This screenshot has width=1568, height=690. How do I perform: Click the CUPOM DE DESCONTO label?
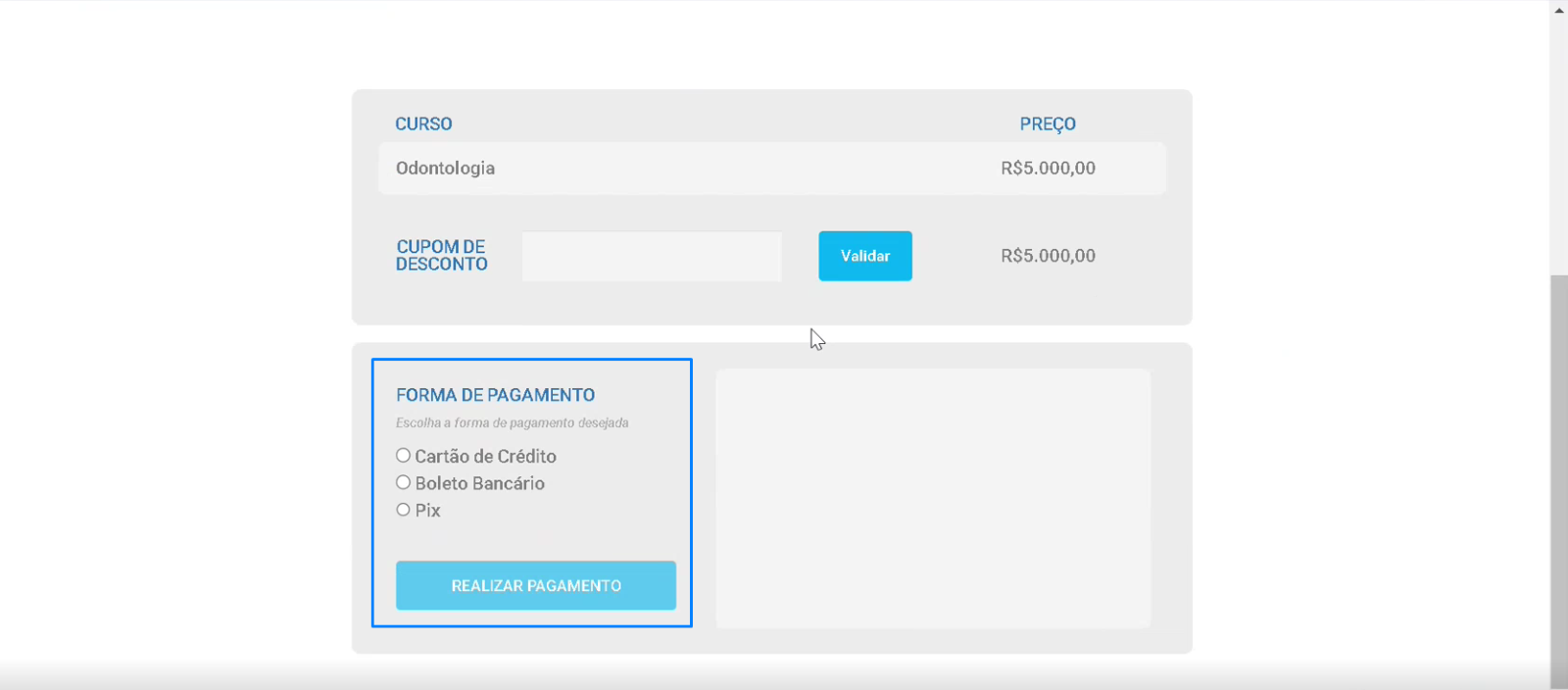point(441,256)
